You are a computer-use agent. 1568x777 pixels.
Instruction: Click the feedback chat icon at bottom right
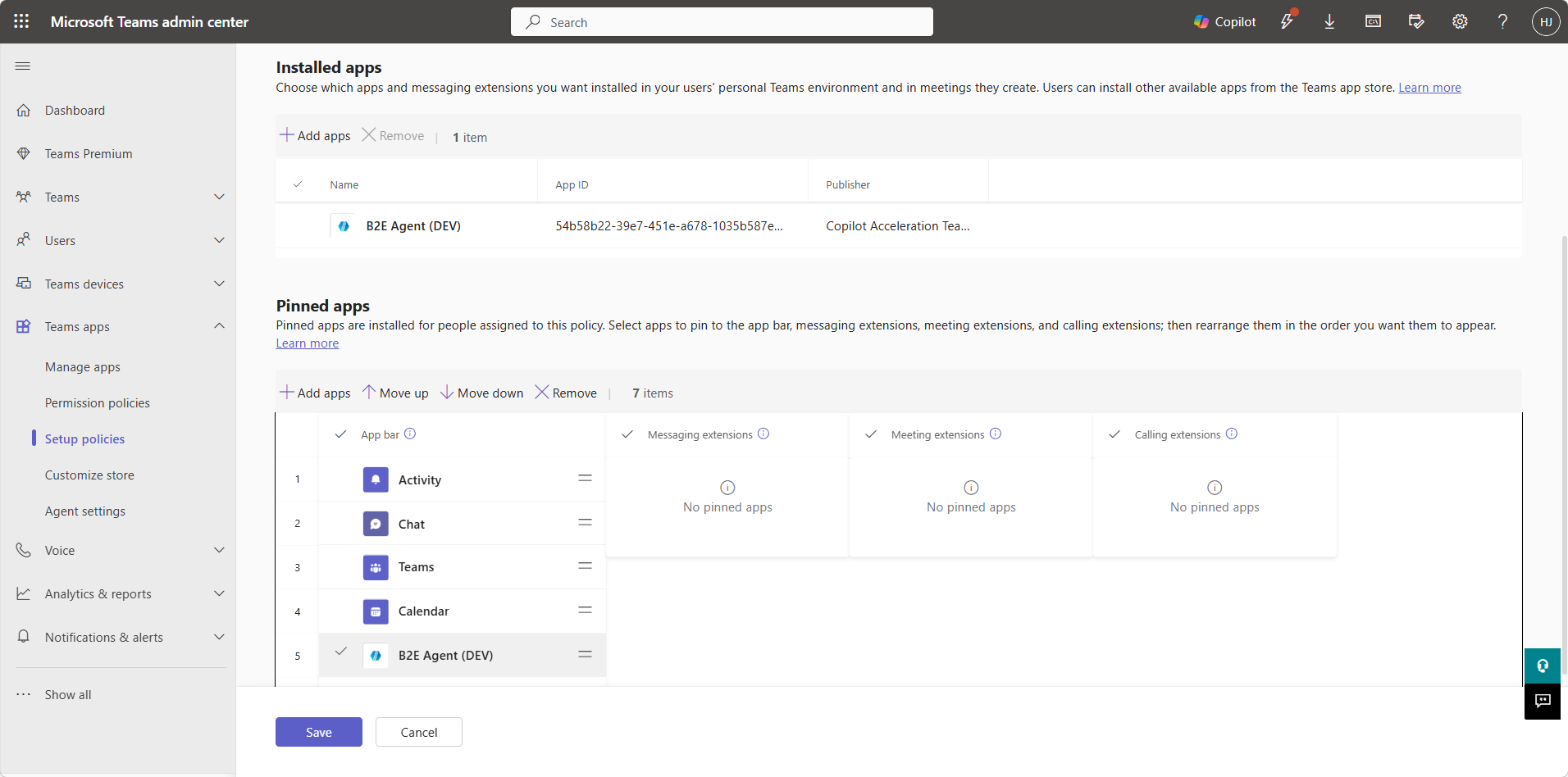tap(1543, 701)
